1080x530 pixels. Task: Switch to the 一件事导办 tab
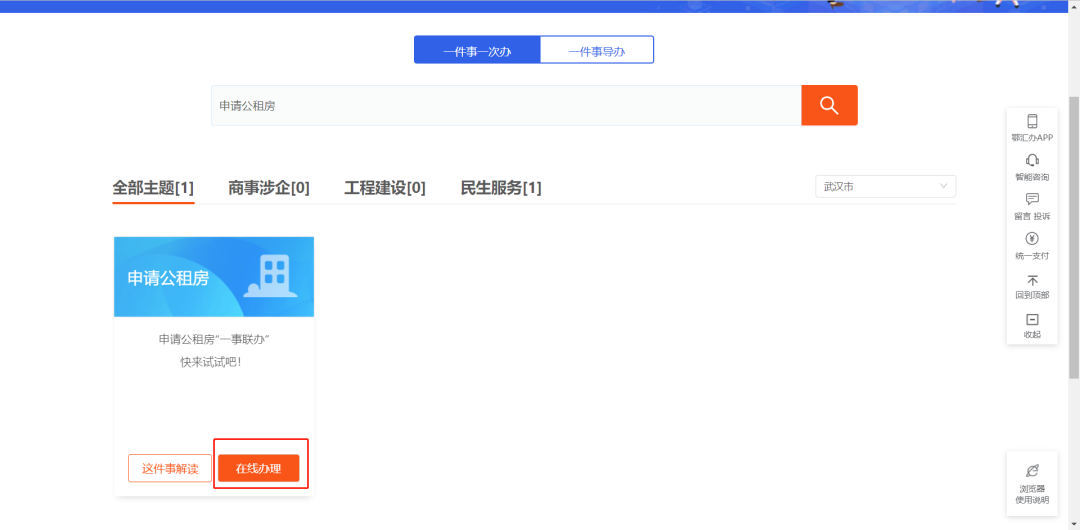pos(596,51)
